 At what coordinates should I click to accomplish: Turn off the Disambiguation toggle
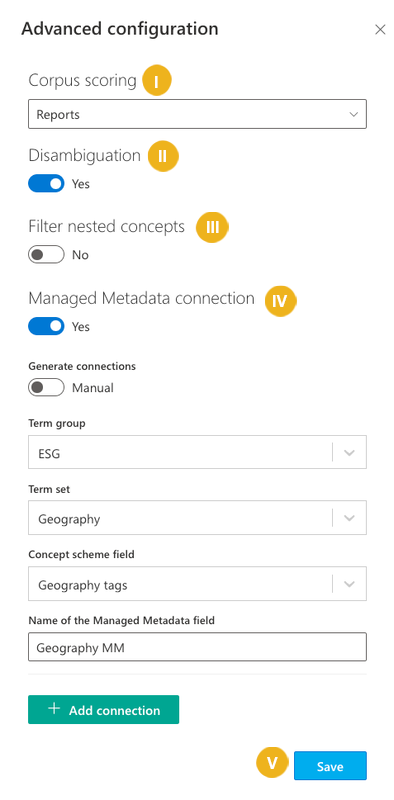click(x=46, y=184)
